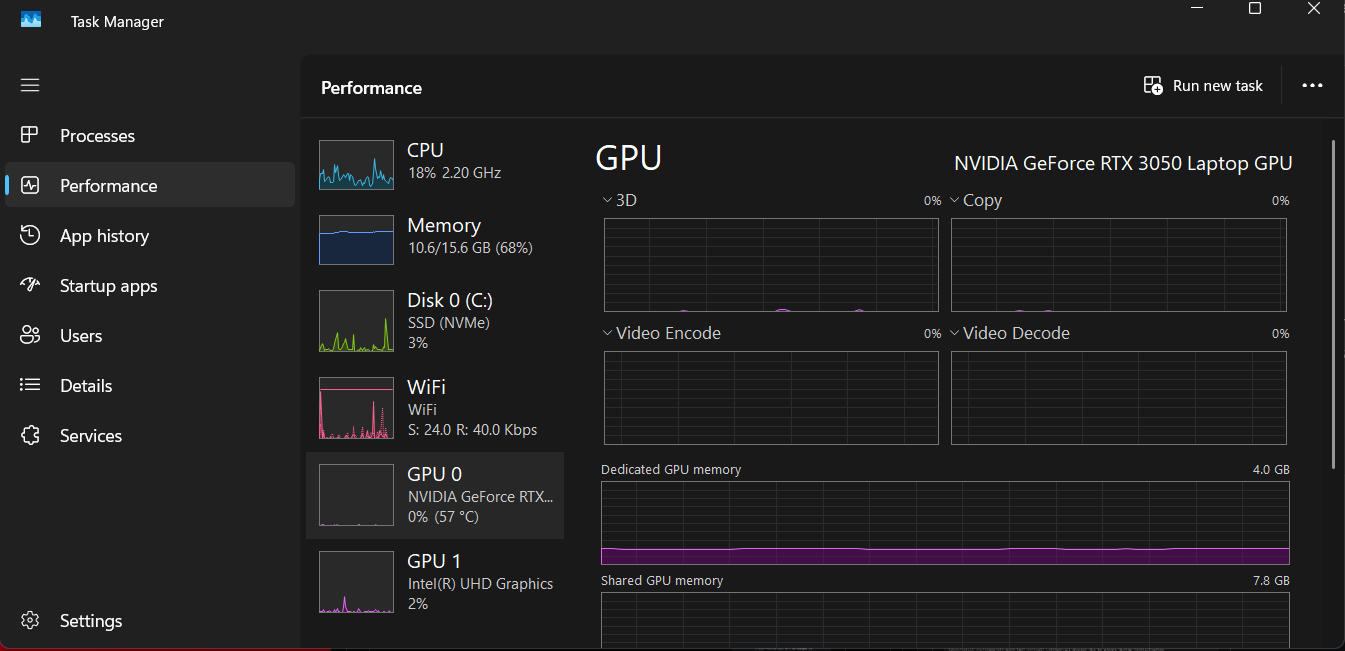Click the Processes icon in sidebar
This screenshot has height=651, width=1345.
click(30, 135)
